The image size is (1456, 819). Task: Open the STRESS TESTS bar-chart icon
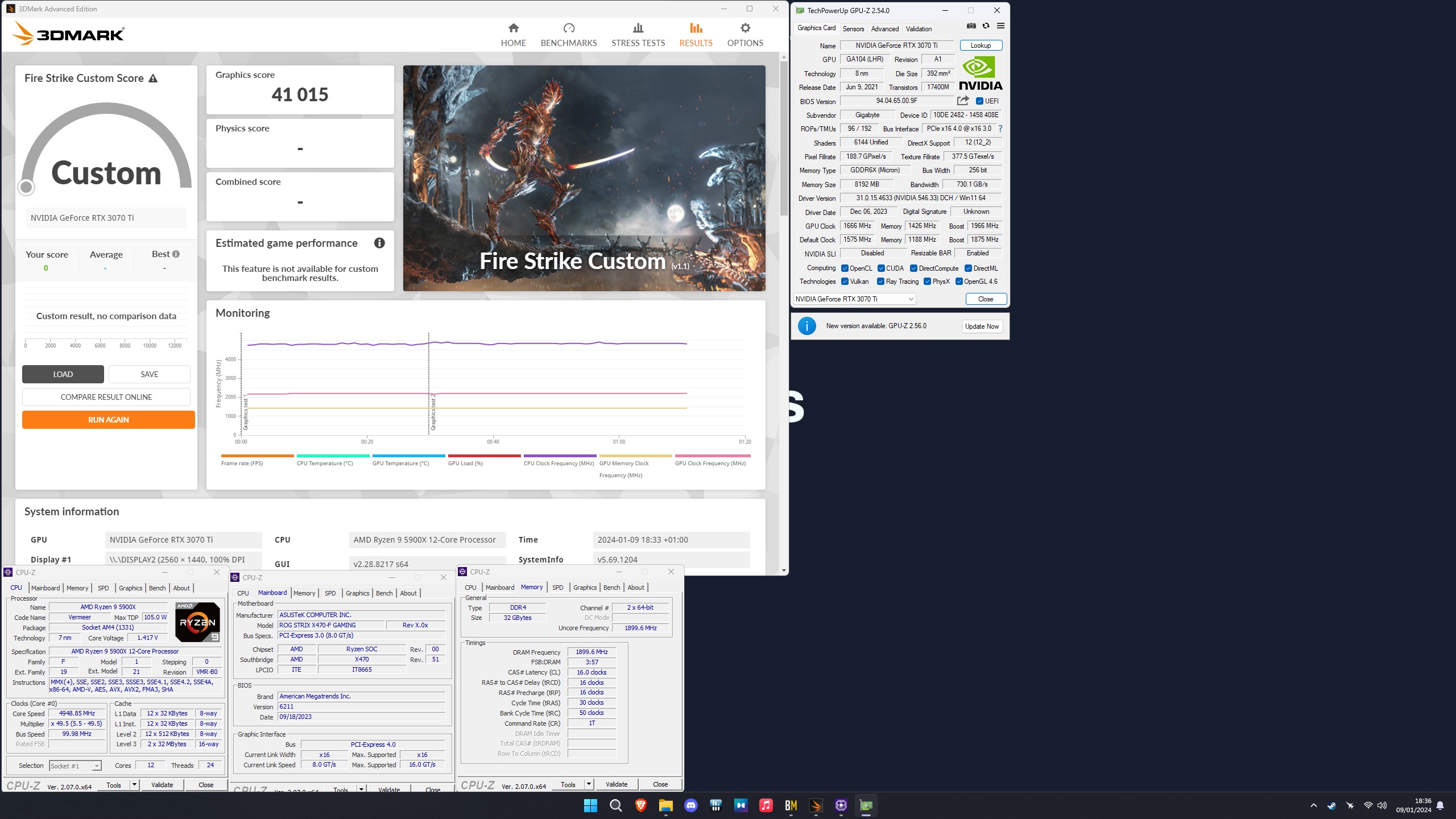coord(638,28)
